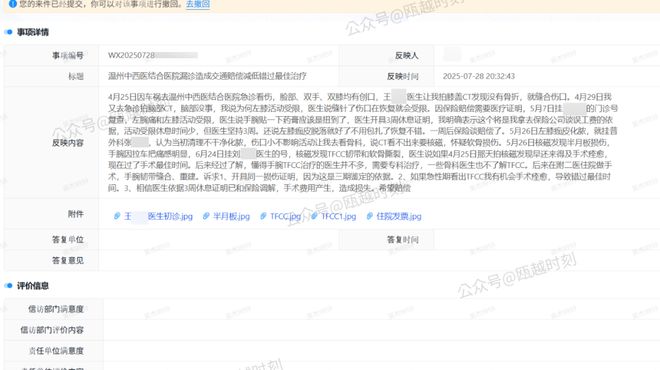660x370 pixels.
Task: Open the TFCC1.jpg attachment
Action: [338, 216]
